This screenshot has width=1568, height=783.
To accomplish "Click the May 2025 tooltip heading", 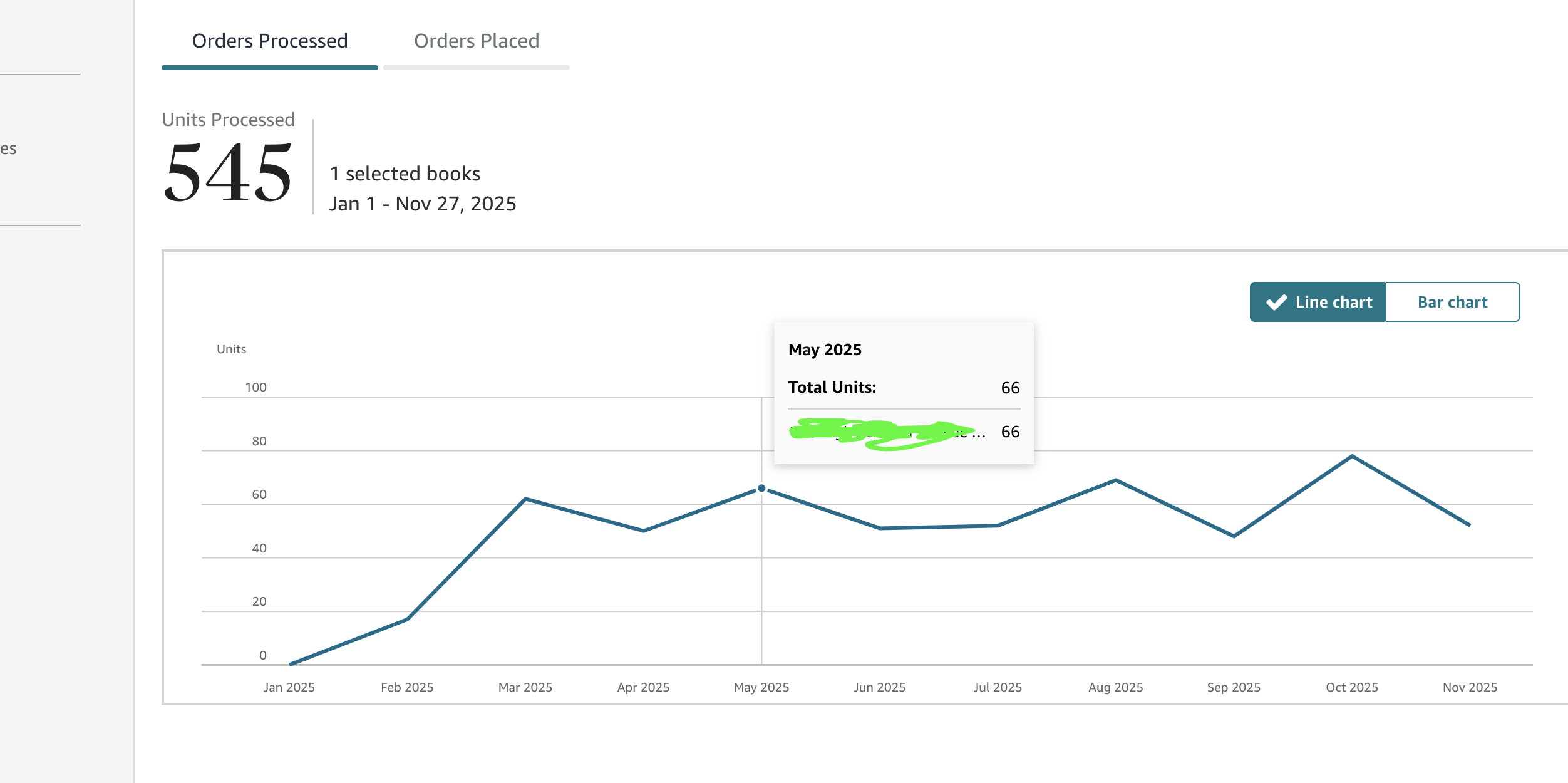I will click(x=825, y=350).
